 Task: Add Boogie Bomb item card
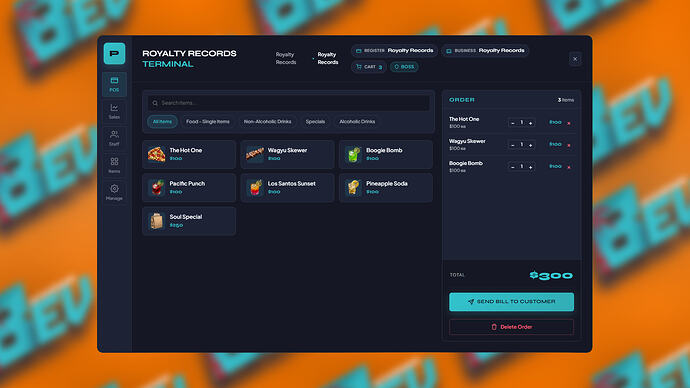385,154
